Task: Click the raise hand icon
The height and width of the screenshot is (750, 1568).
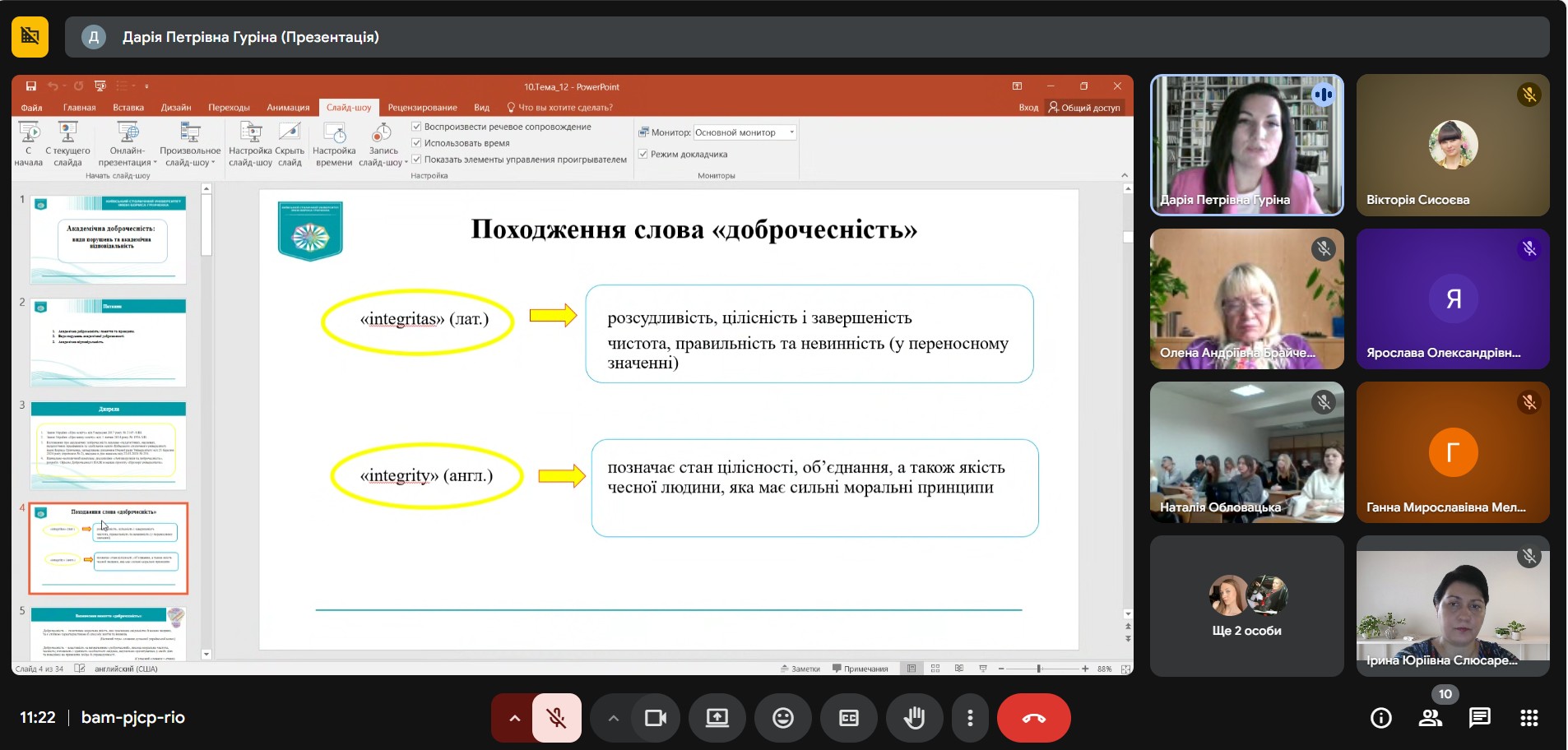Action: coord(914,718)
